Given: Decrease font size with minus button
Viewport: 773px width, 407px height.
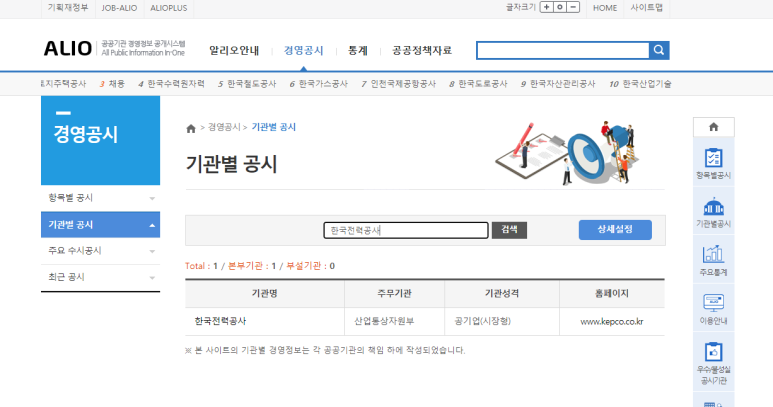Looking at the screenshot, I should [573, 7].
